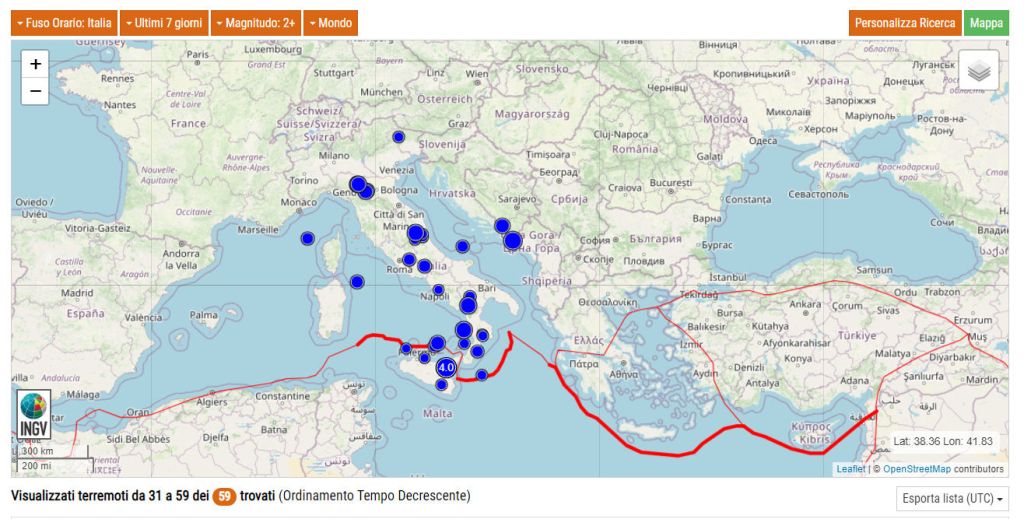The height and width of the screenshot is (519, 1024).
Task: Click the large marker near Montenegro coast
Action: pyautogui.click(x=512, y=240)
